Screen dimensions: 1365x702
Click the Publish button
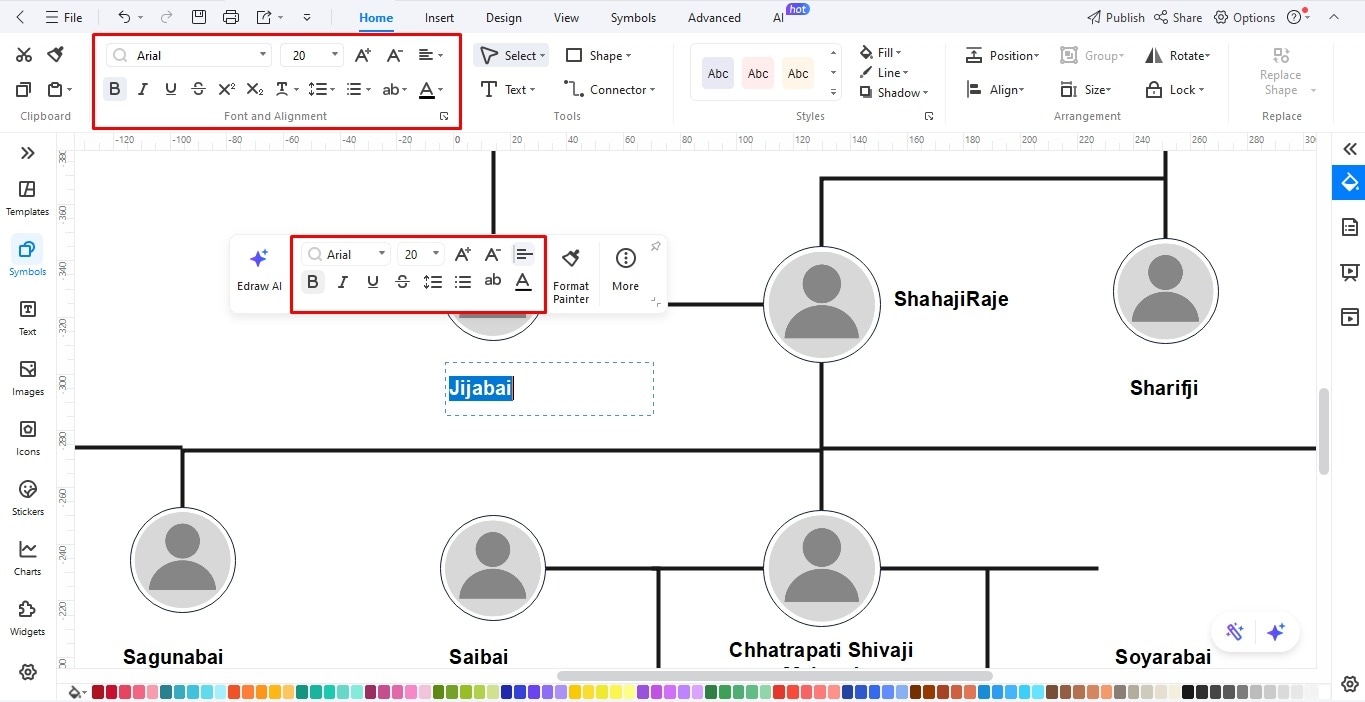pyautogui.click(x=1116, y=17)
